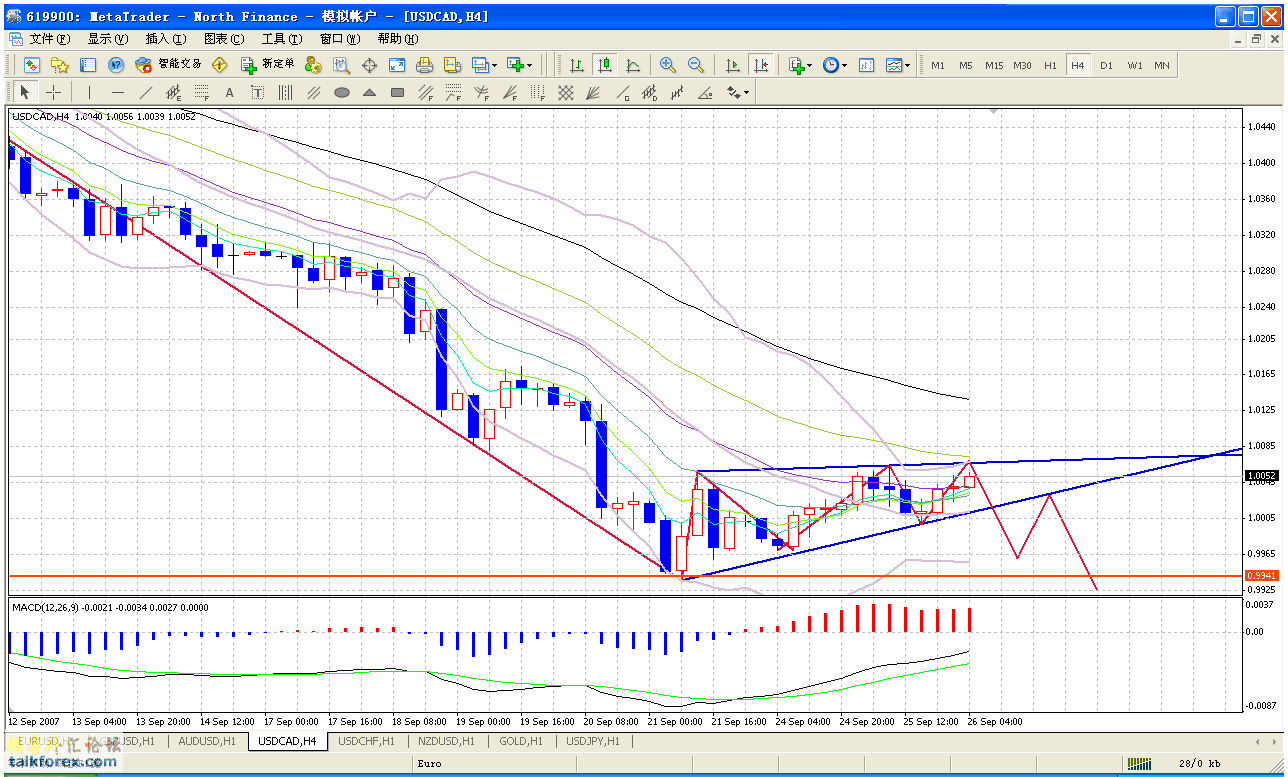
Task: Select the Vertical Line tool
Action: [89, 93]
